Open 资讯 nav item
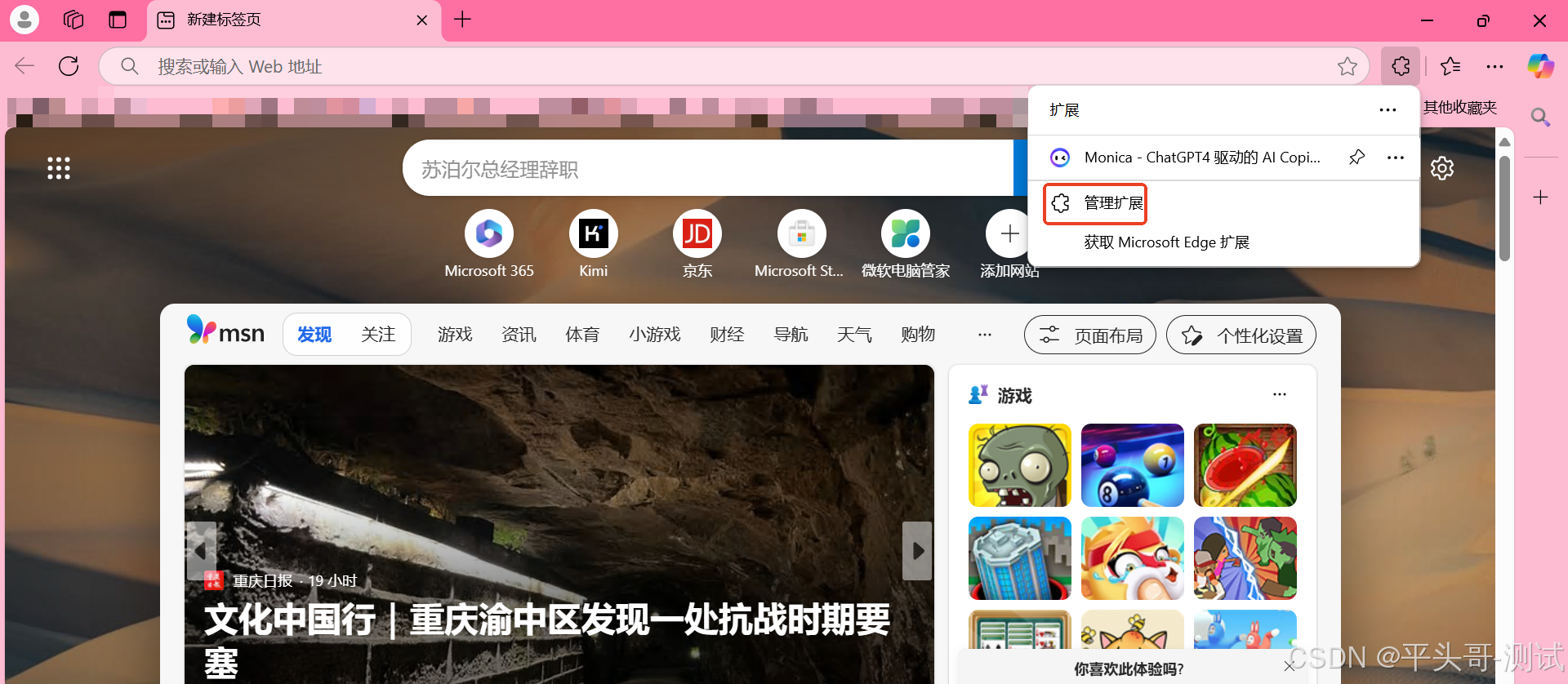This screenshot has height=684, width=1568. click(x=519, y=335)
